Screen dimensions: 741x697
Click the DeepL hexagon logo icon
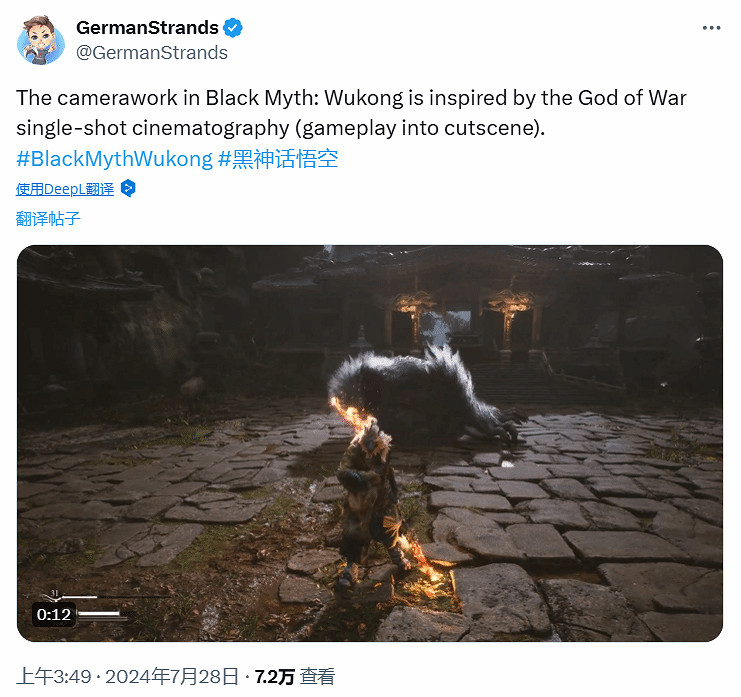[128, 188]
